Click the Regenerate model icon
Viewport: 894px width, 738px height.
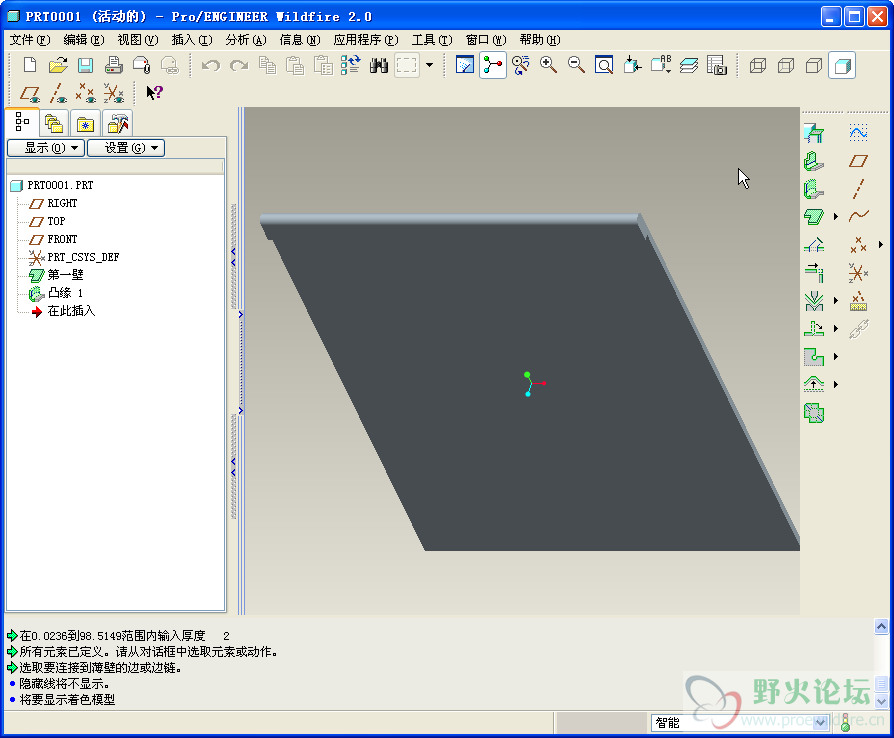pos(351,66)
